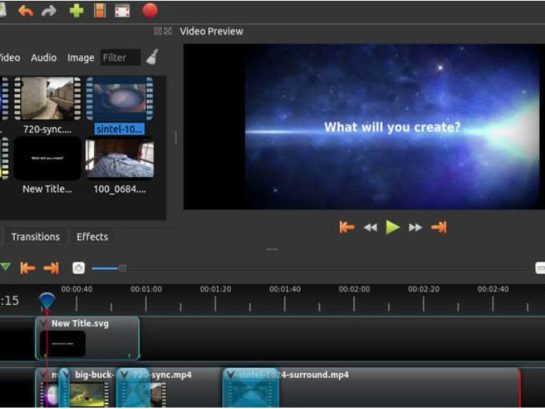Click the green Play button
This screenshot has width=545, height=409.
(393, 227)
